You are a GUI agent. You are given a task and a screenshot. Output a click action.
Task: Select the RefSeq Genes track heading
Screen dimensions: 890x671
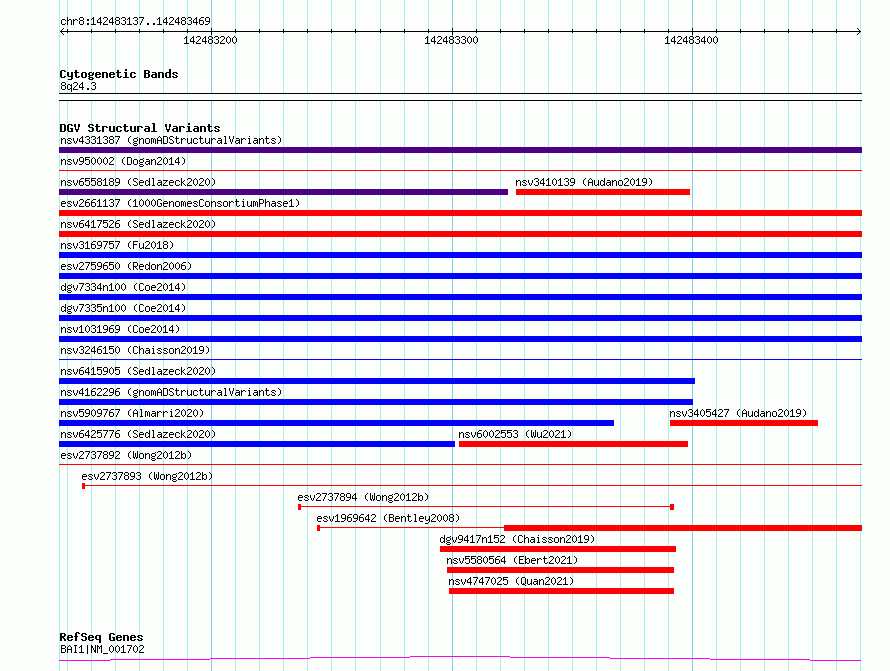pos(101,637)
